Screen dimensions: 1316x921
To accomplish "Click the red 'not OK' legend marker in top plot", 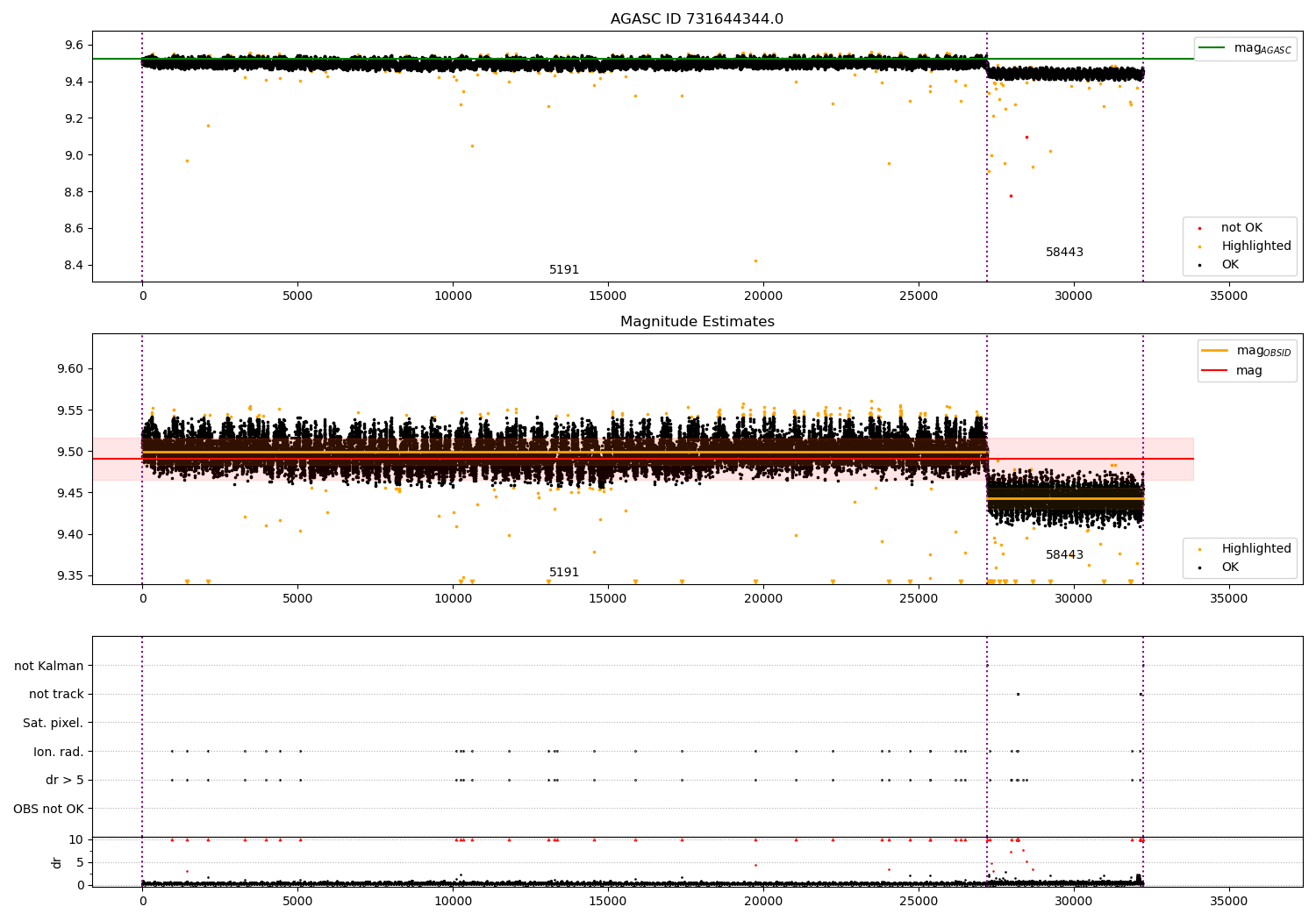I will tap(1199, 228).
